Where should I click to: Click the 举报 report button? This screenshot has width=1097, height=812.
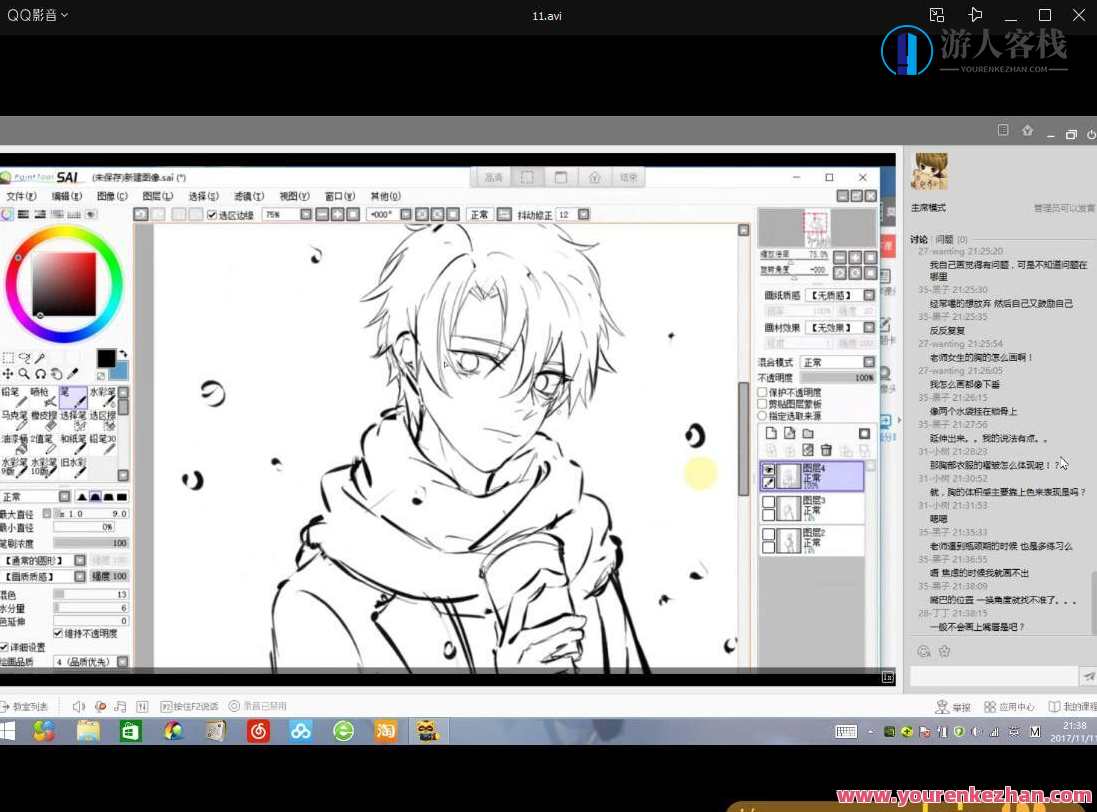click(x=953, y=707)
